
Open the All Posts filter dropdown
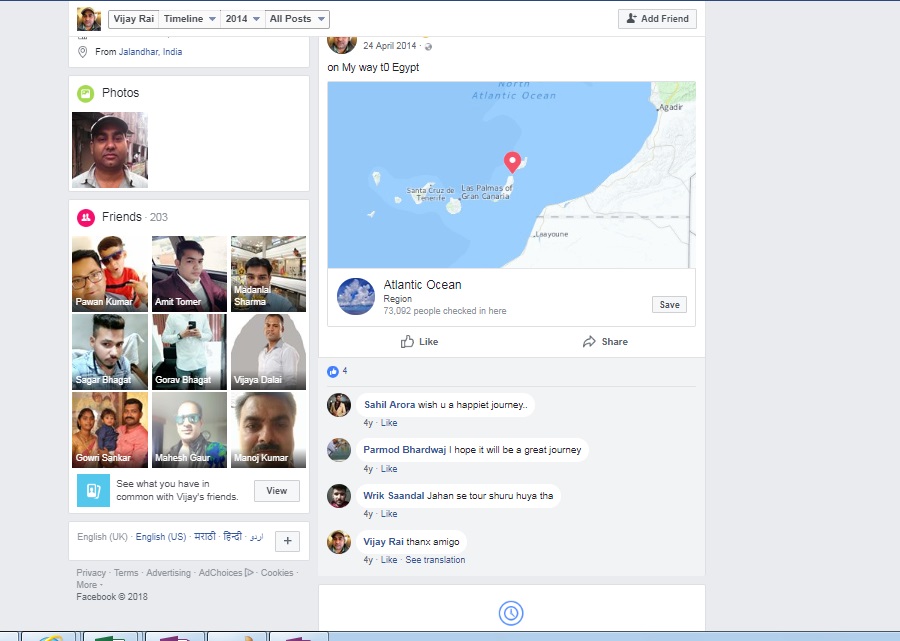pyautogui.click(x=297, y=19)
